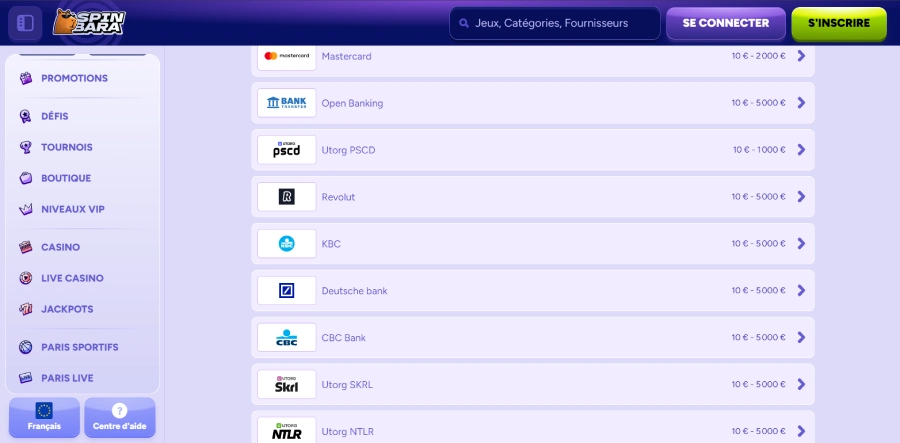Go to Live Casino section
Viewport: 900px width, 443px height.
click(x=71, y=278)
